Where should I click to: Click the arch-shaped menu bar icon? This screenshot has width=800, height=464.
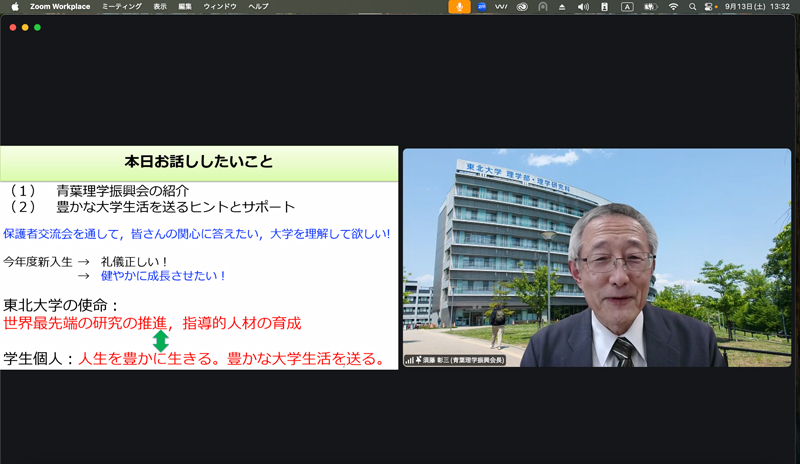tap(543, 7)
